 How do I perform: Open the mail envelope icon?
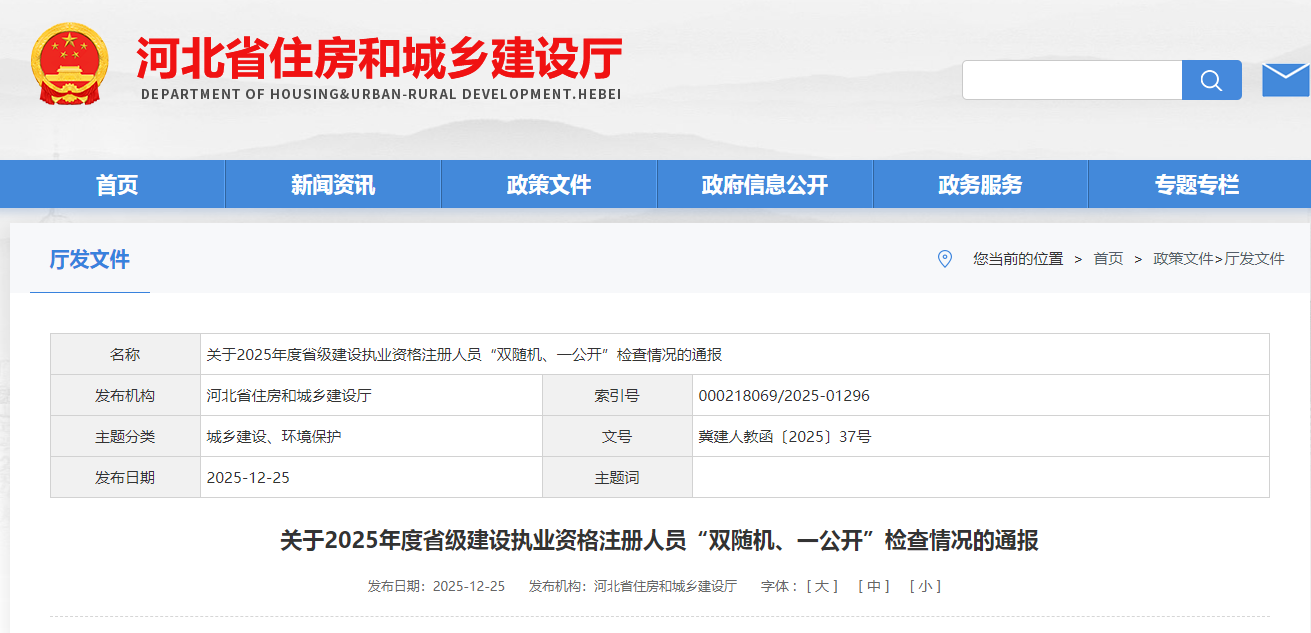(x=1285, y=80)
